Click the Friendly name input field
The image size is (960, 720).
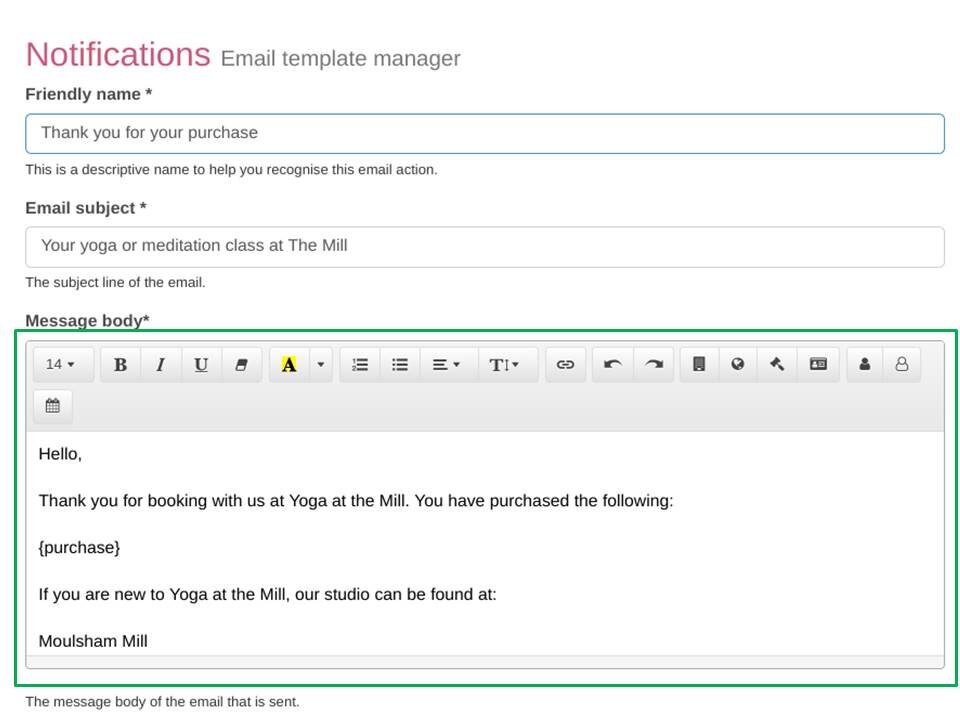(x=485, y=133)
